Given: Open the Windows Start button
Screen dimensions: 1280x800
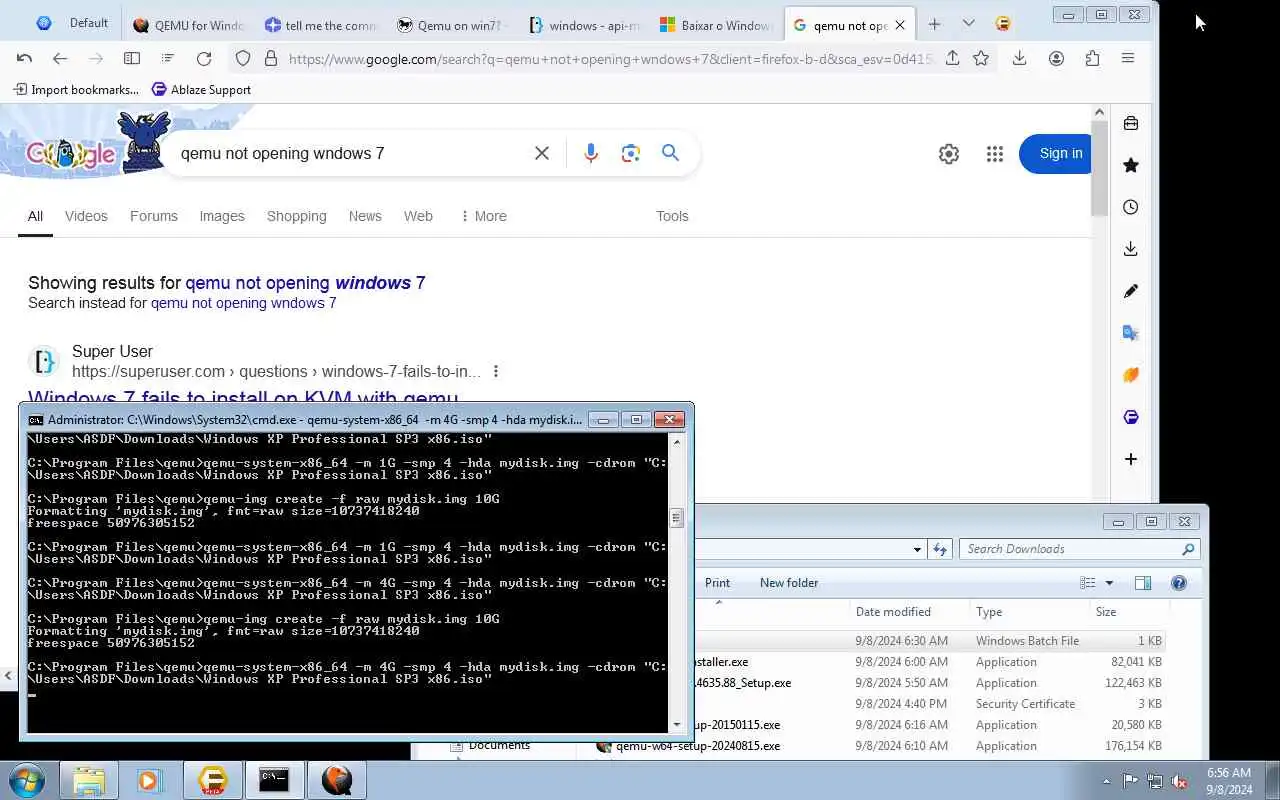Looking at the screenshot, I should click(27, 780).
